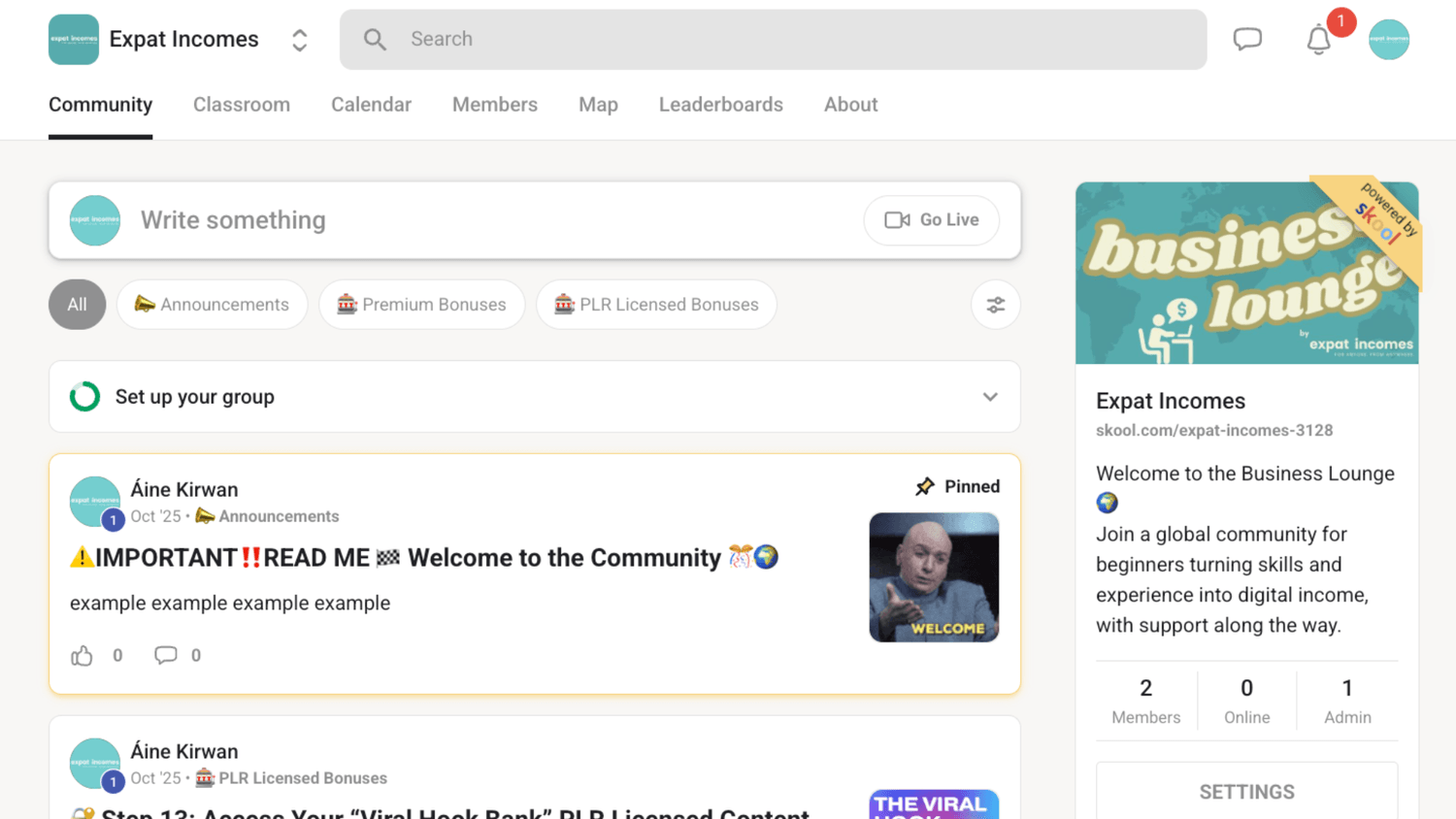Open the Announcements category link on pinned post

(268, 516)
